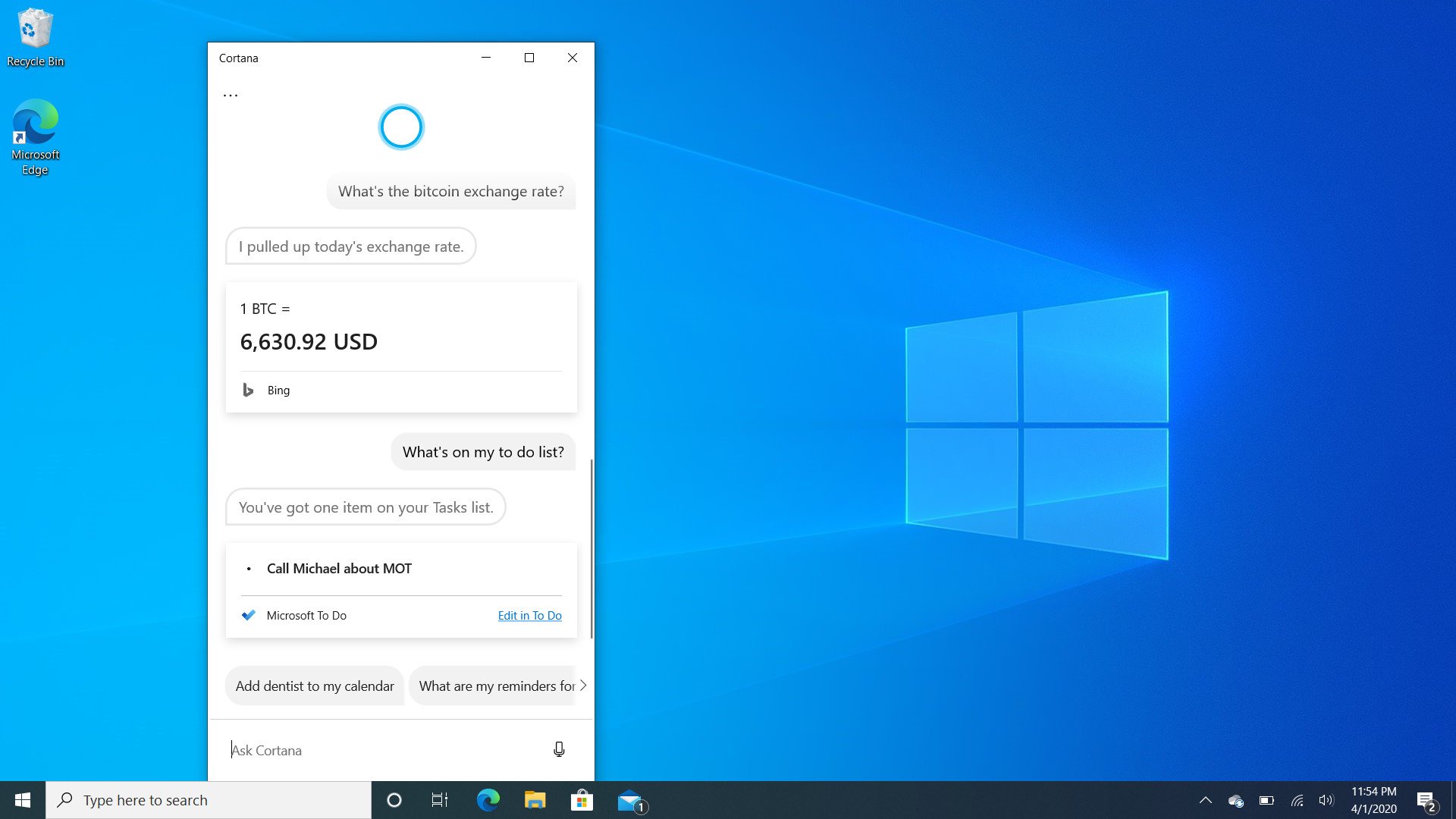The height and width of the screenshot is (819, 1456).
Task: Toggle system tray notification area
Action: 1206,800
